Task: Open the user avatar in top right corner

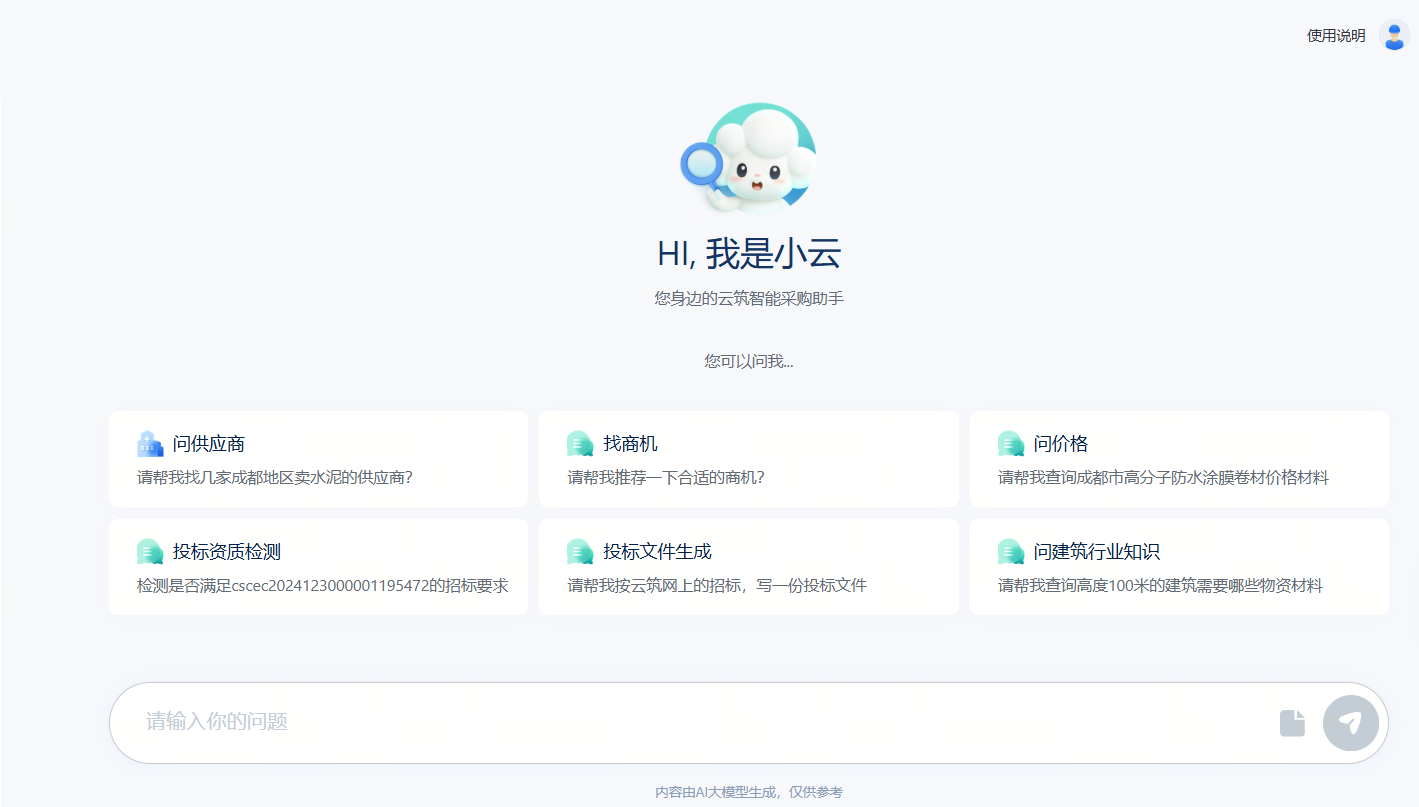Action: [1393, 35]
